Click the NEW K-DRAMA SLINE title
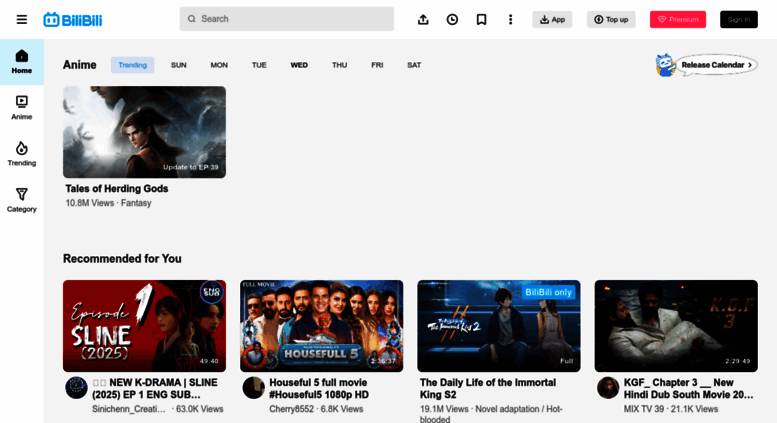This screenshot has width=777, height=423. 155,389
